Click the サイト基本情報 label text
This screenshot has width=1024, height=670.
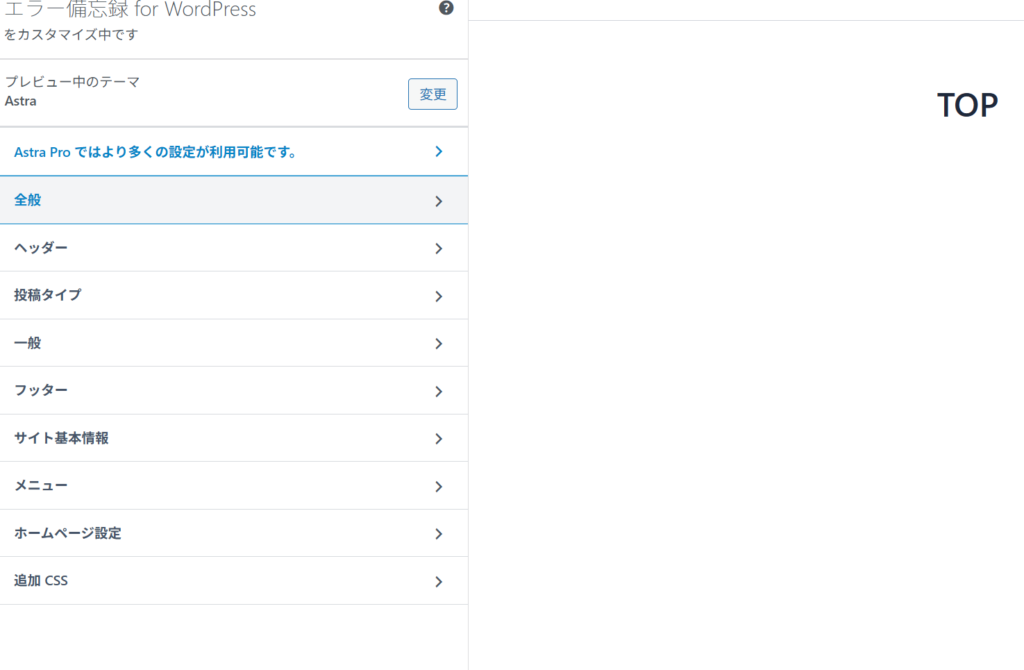(x=61, y=438)
